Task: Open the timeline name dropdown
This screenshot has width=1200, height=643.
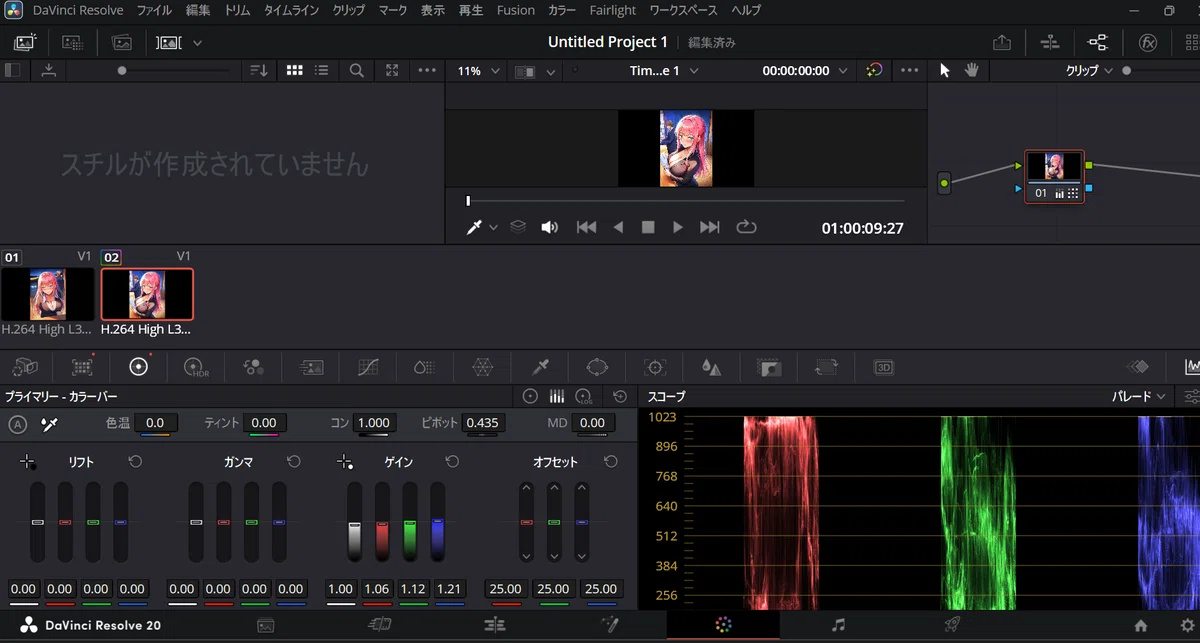Action: pyautogui.click(x=664, y=71)
